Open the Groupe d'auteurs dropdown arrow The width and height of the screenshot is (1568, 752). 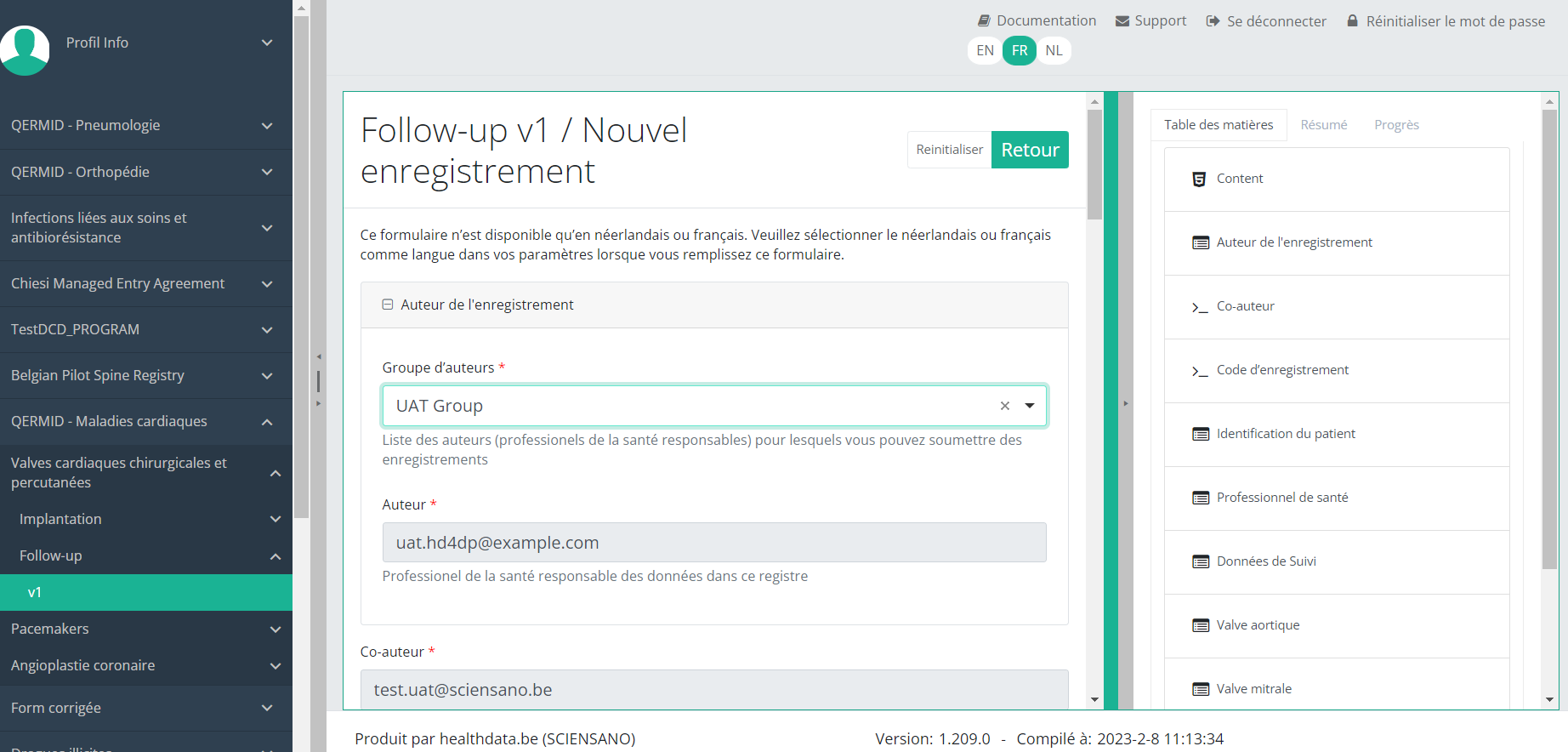coord(1030,406)
